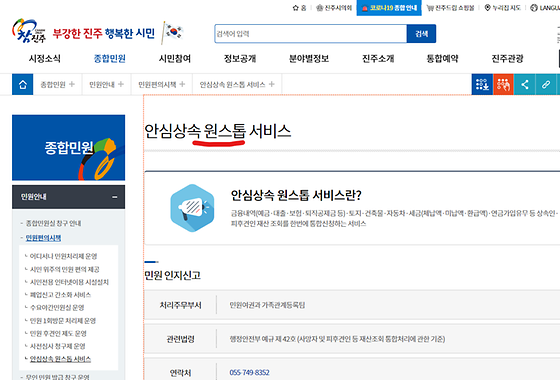Copy page link via chain icon
This screenshot has width=560, height=380.
click(546, 85)
